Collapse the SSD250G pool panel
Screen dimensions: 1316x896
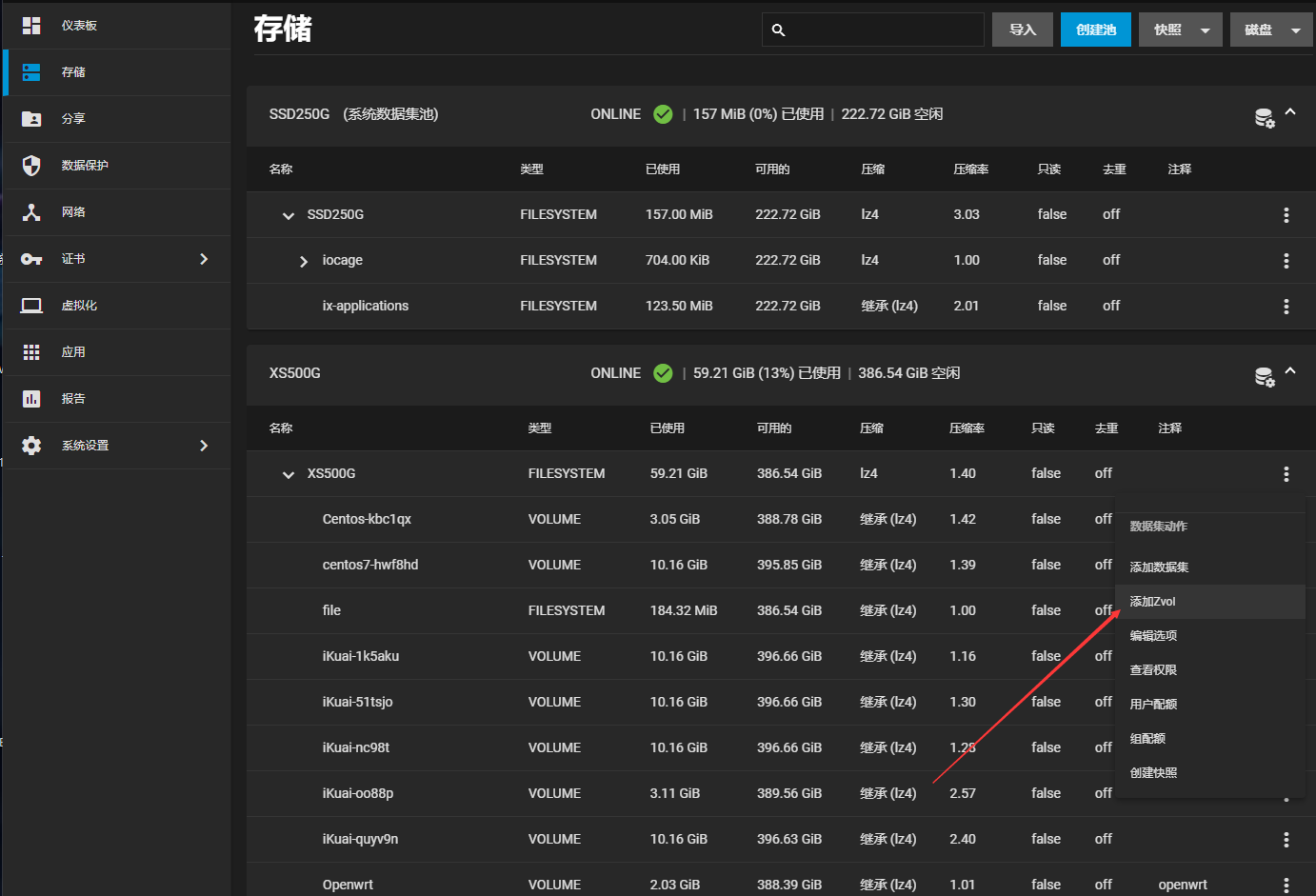[x=1290, y=111]
